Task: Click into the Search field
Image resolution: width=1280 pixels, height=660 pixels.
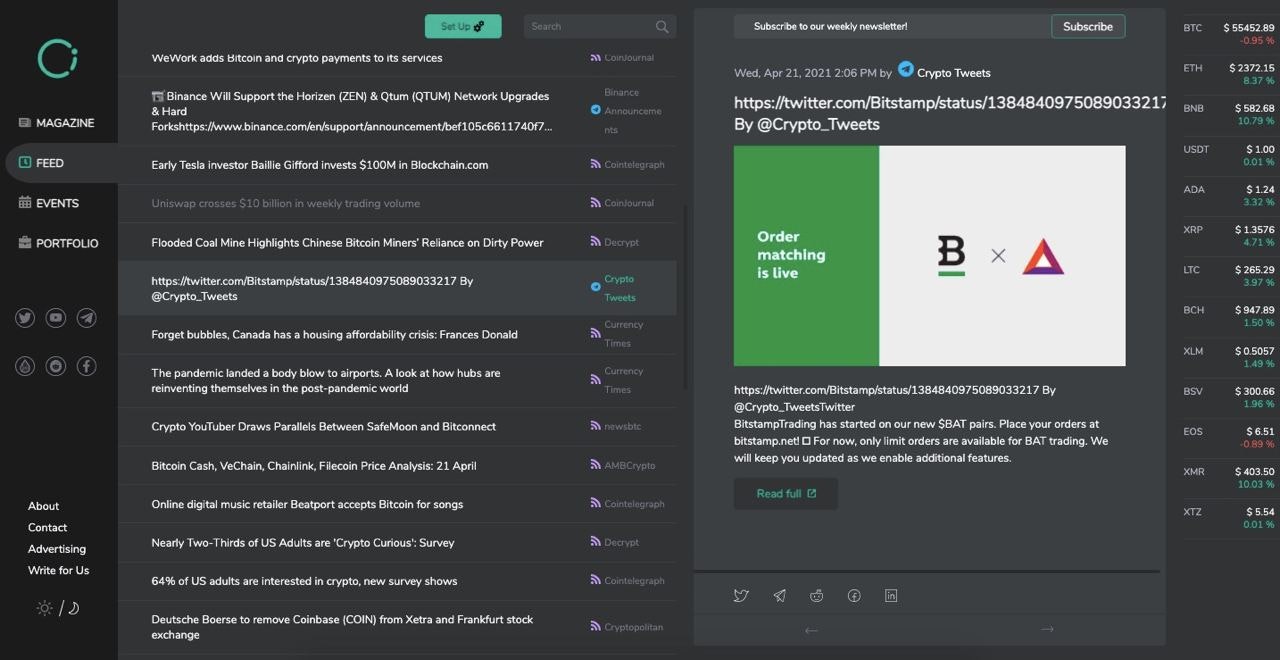Action: coord(600,27)
